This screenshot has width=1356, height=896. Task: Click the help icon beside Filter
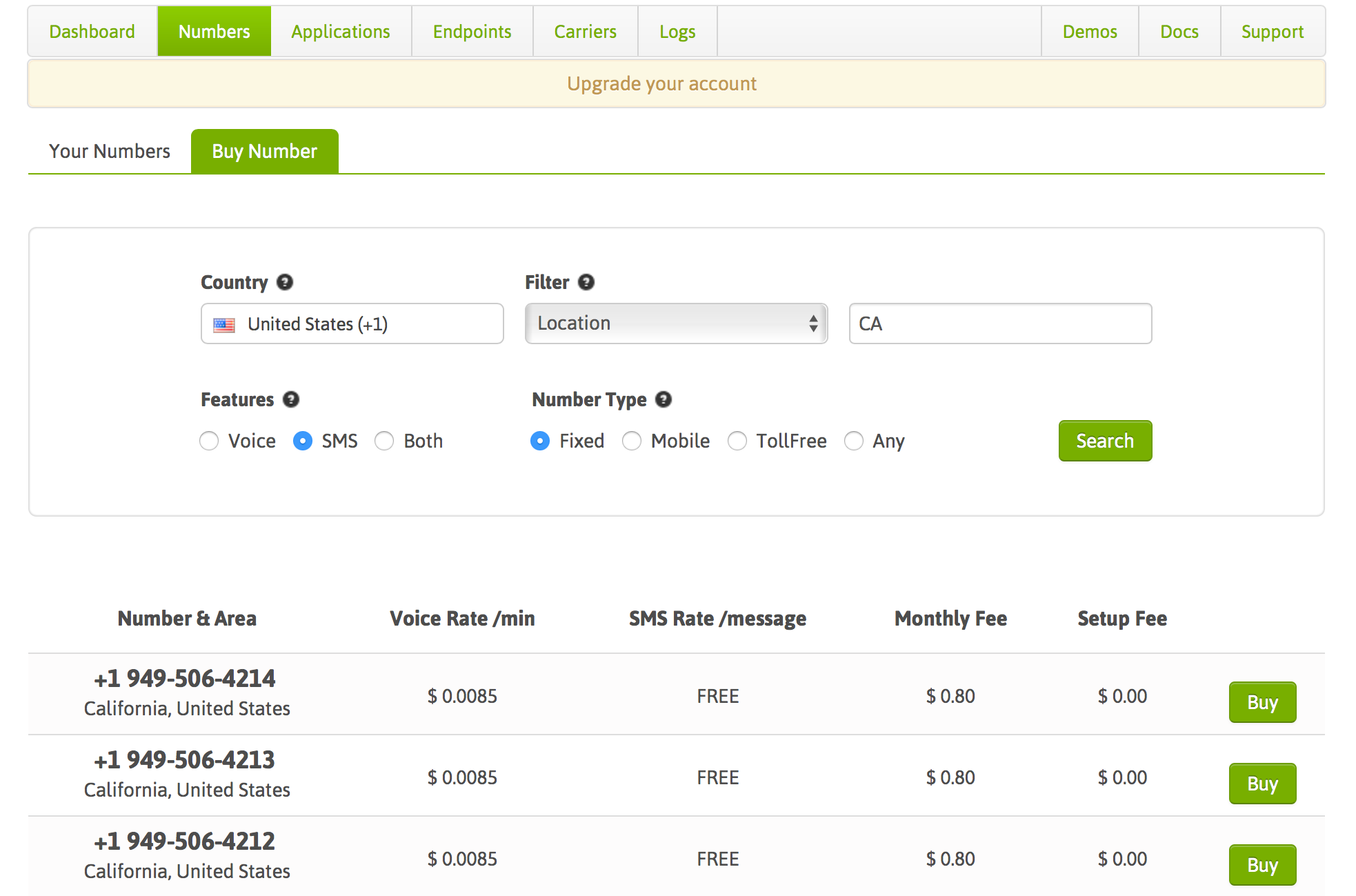click(586, 282)
